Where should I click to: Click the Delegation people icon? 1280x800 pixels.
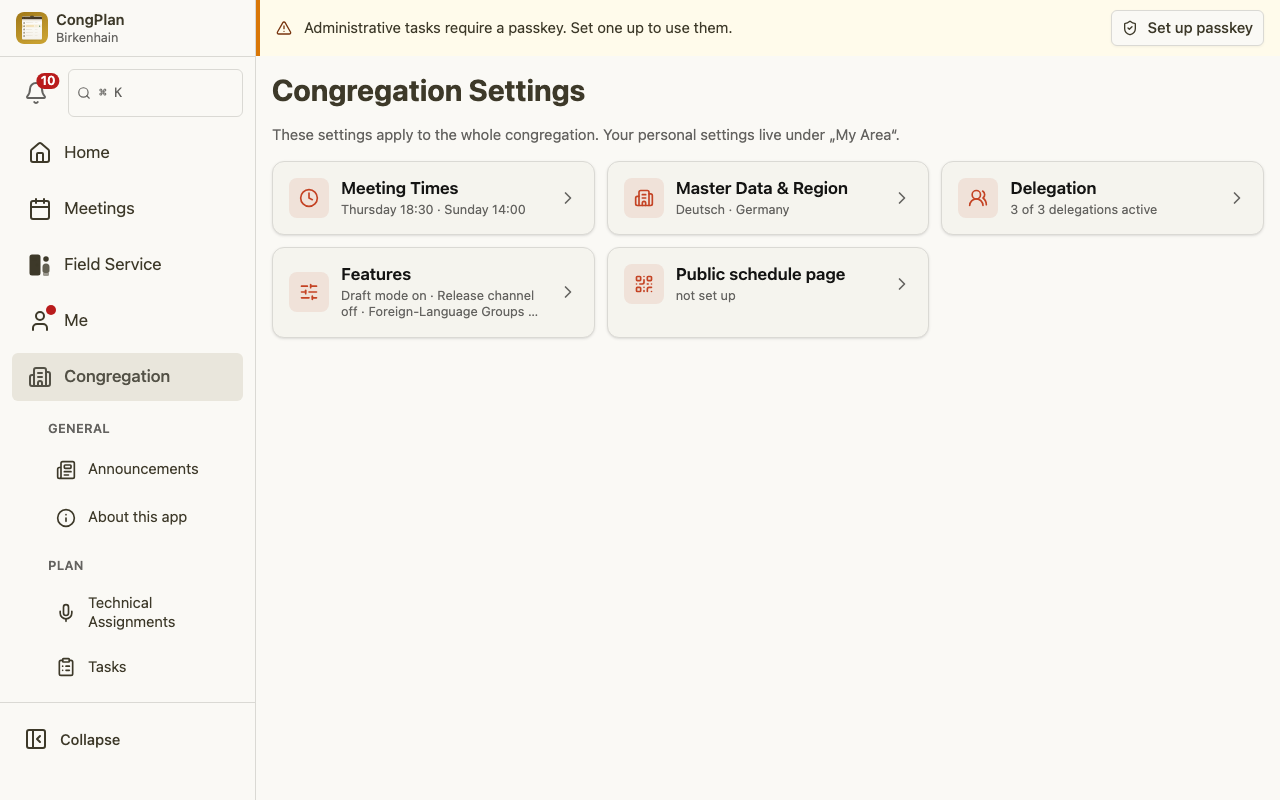pos(978,198)
